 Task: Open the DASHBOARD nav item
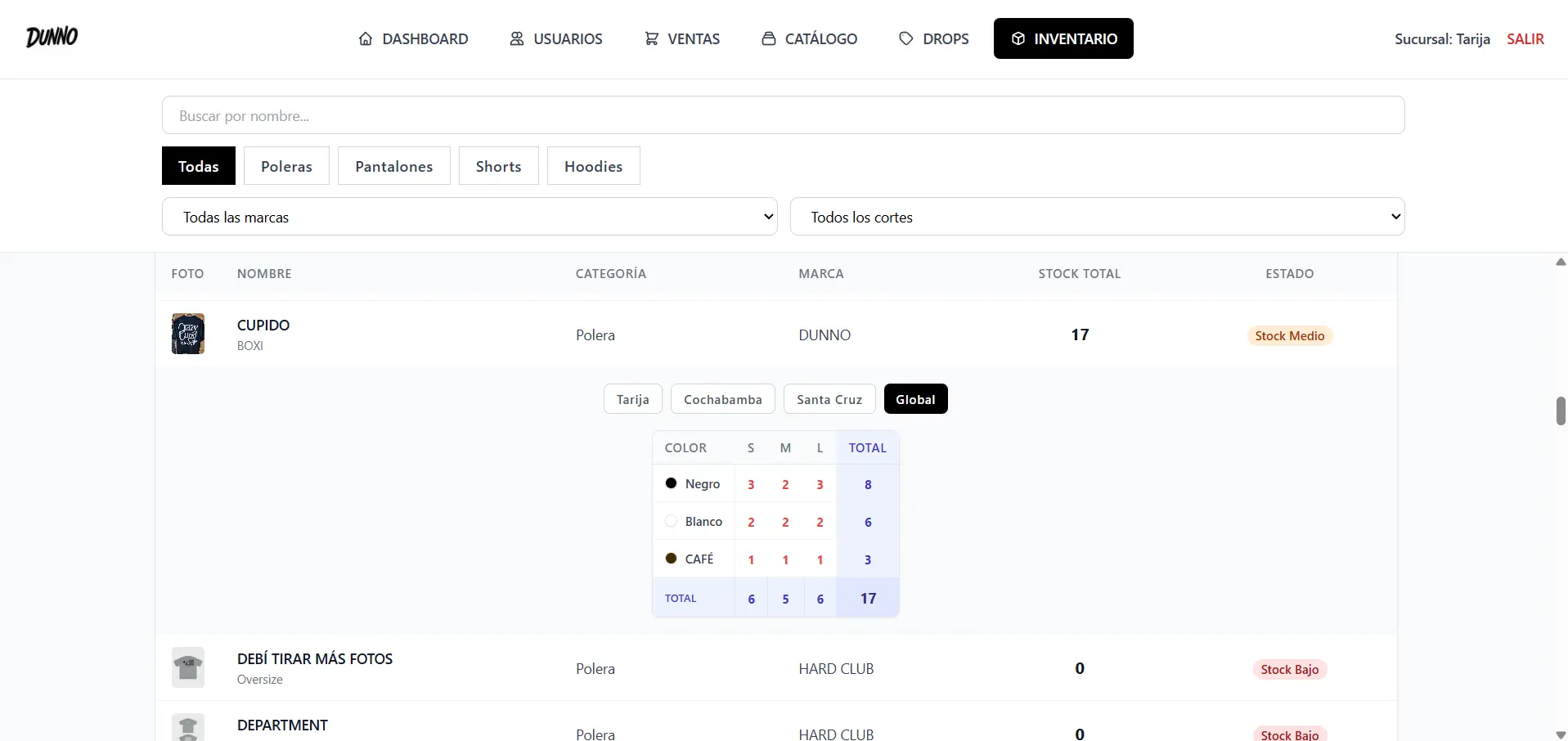click(x=413, y=38)
